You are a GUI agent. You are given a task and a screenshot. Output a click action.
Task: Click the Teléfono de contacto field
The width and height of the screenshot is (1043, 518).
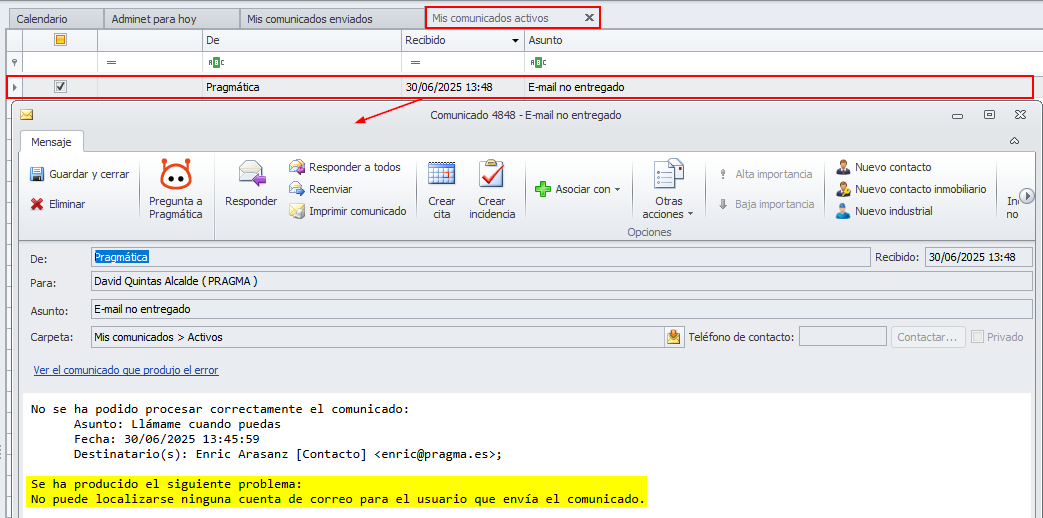pyautogui.click(x=842, y=337)
